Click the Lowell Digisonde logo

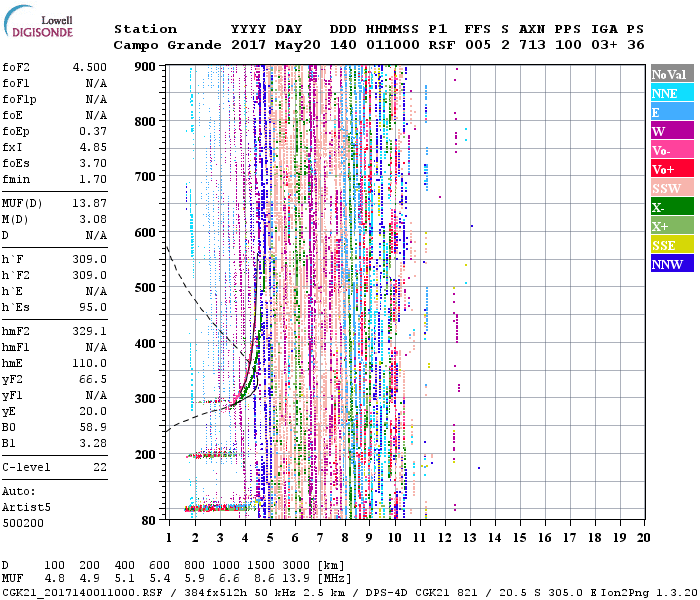tap(38, 21)
